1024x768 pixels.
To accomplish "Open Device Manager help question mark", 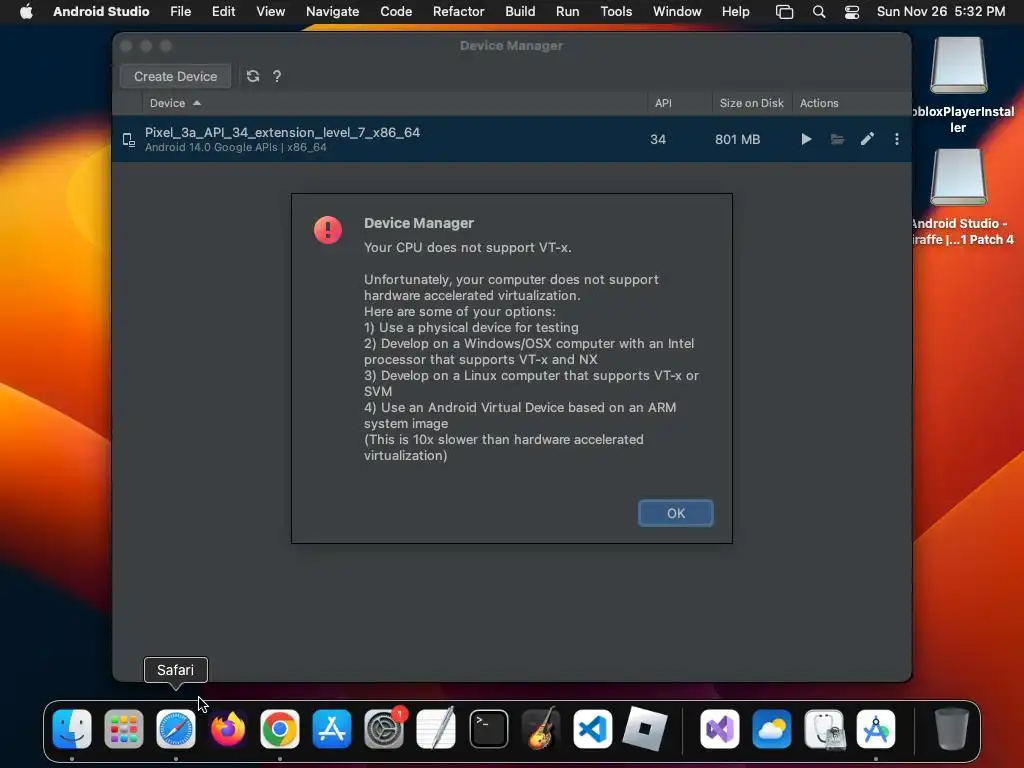I will (x=277, y=76).
